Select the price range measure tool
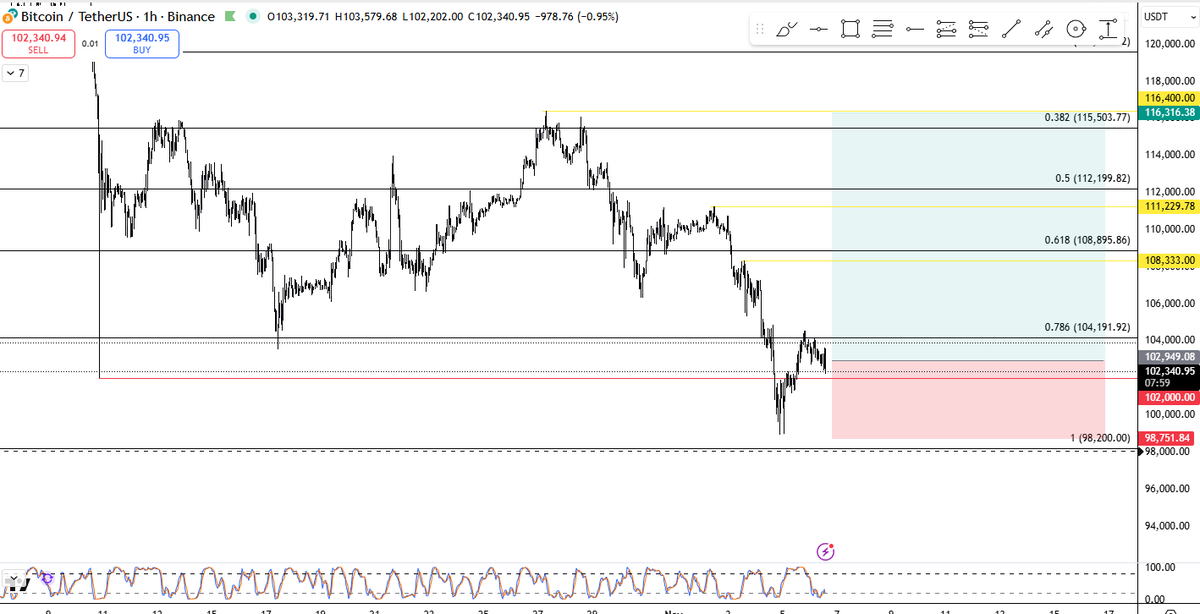The height and width of the screenshot is (614, 1200). (x=1107, y=29)
